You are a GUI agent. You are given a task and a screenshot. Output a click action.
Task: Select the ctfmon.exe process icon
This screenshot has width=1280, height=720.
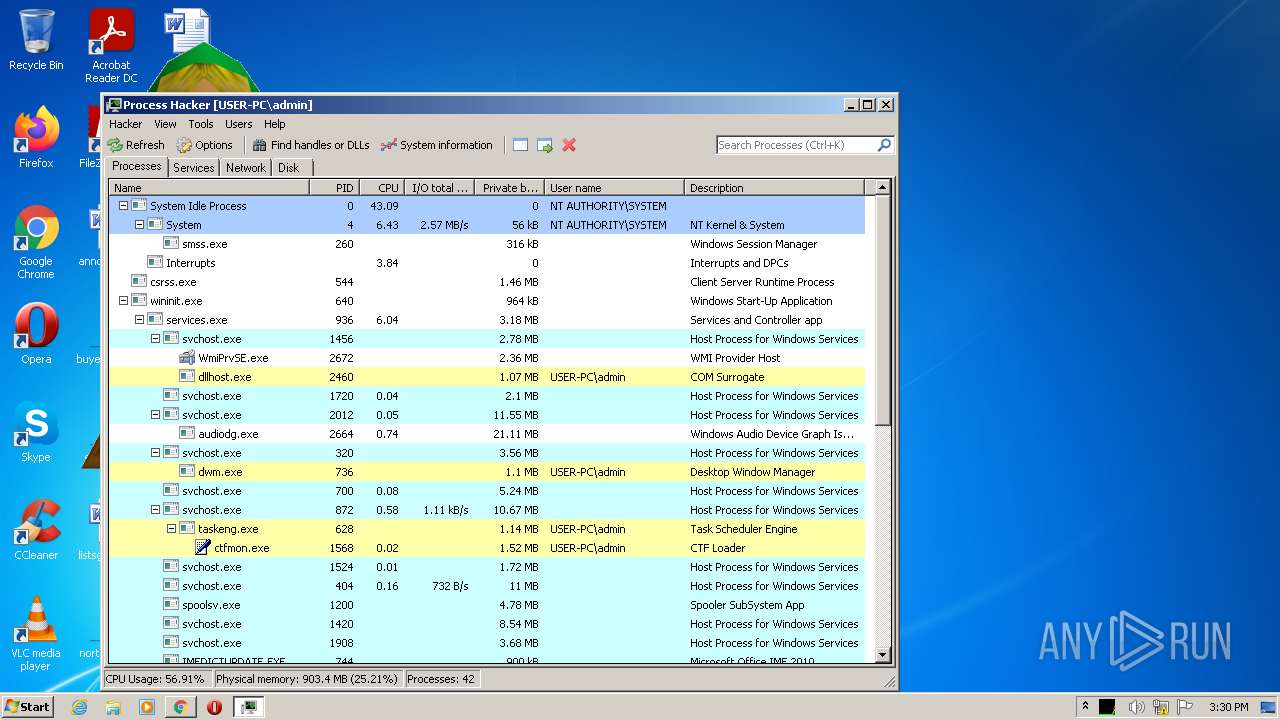203,548
